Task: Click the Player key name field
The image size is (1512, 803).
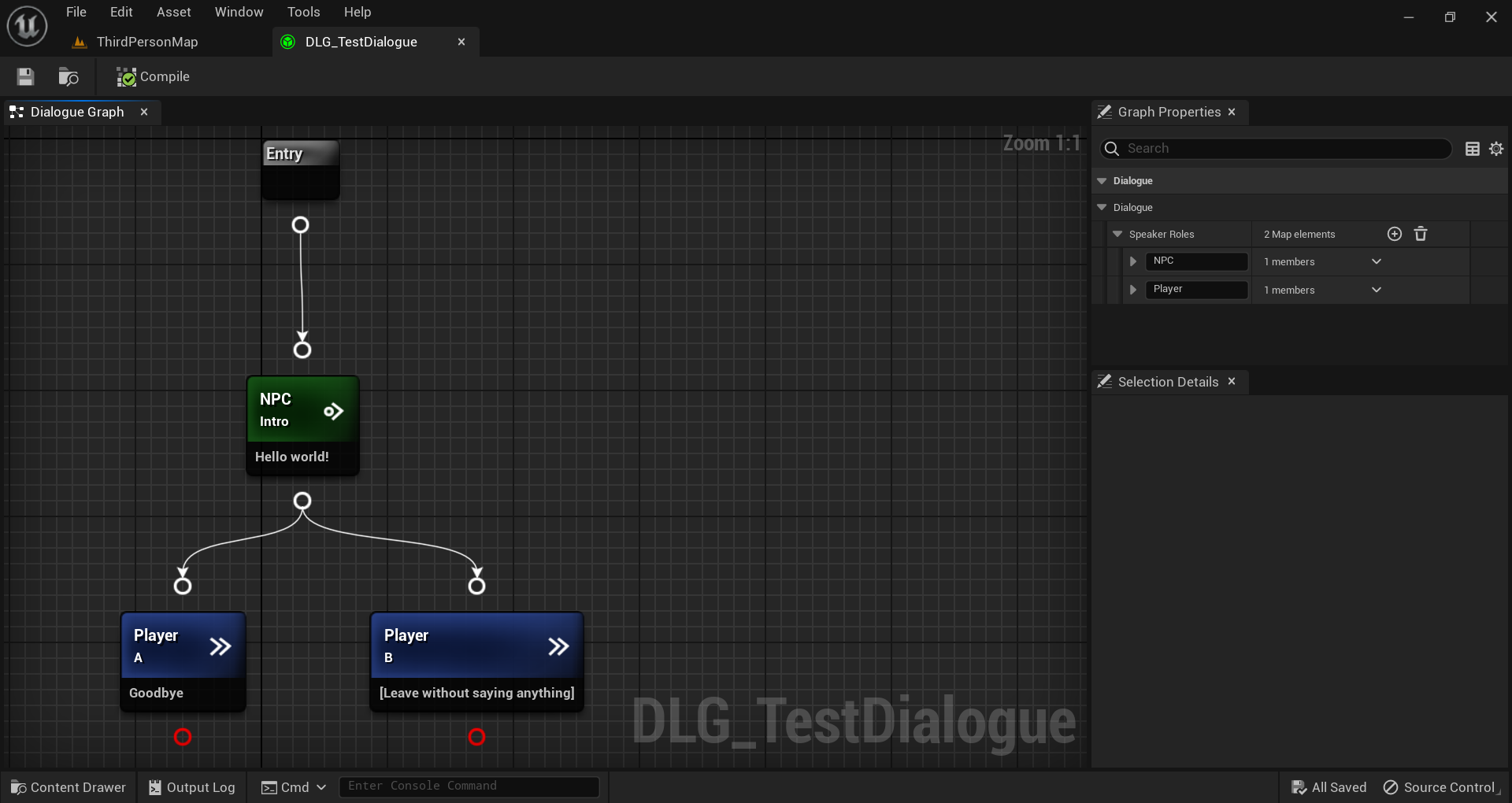Action: click(x=1196, y=290)
